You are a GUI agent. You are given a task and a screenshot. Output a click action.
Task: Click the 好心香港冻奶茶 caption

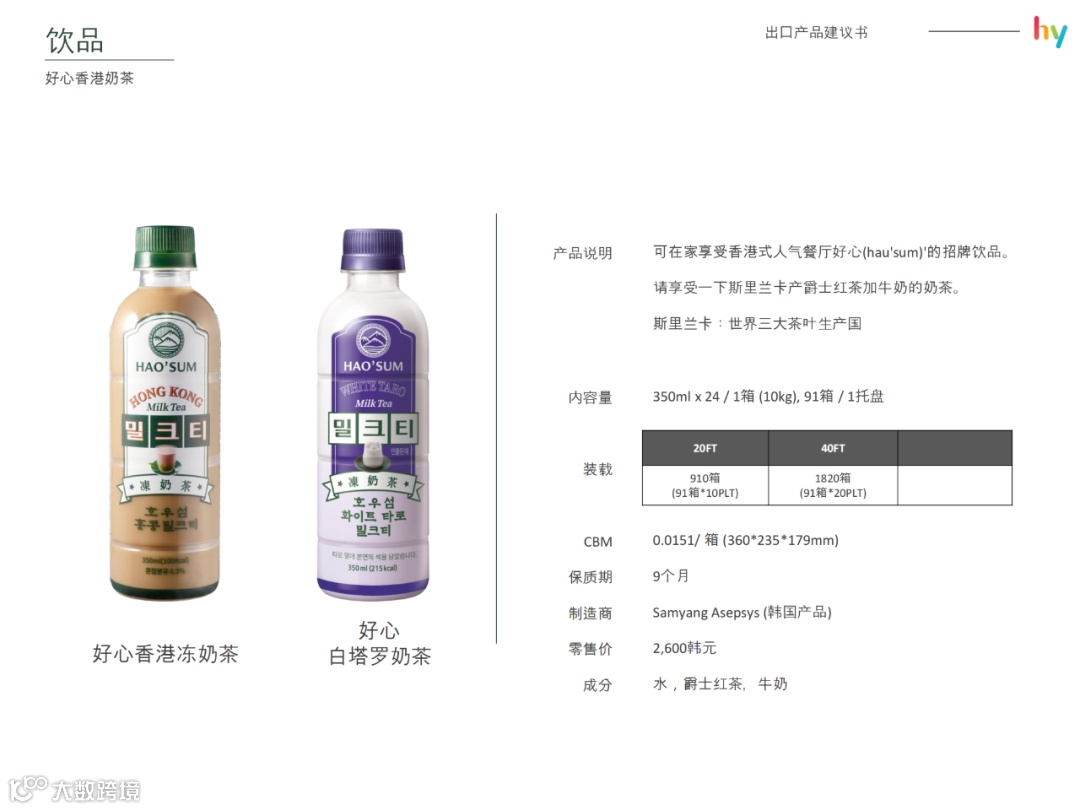pyautogui.click(x=165, y=654)
